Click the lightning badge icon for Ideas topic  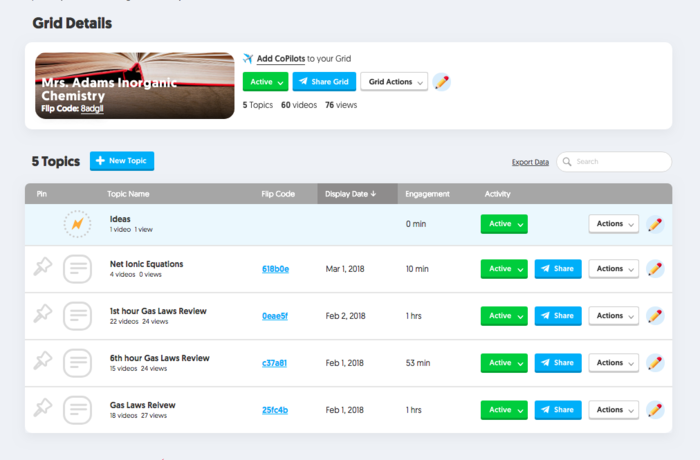point(77,224)
